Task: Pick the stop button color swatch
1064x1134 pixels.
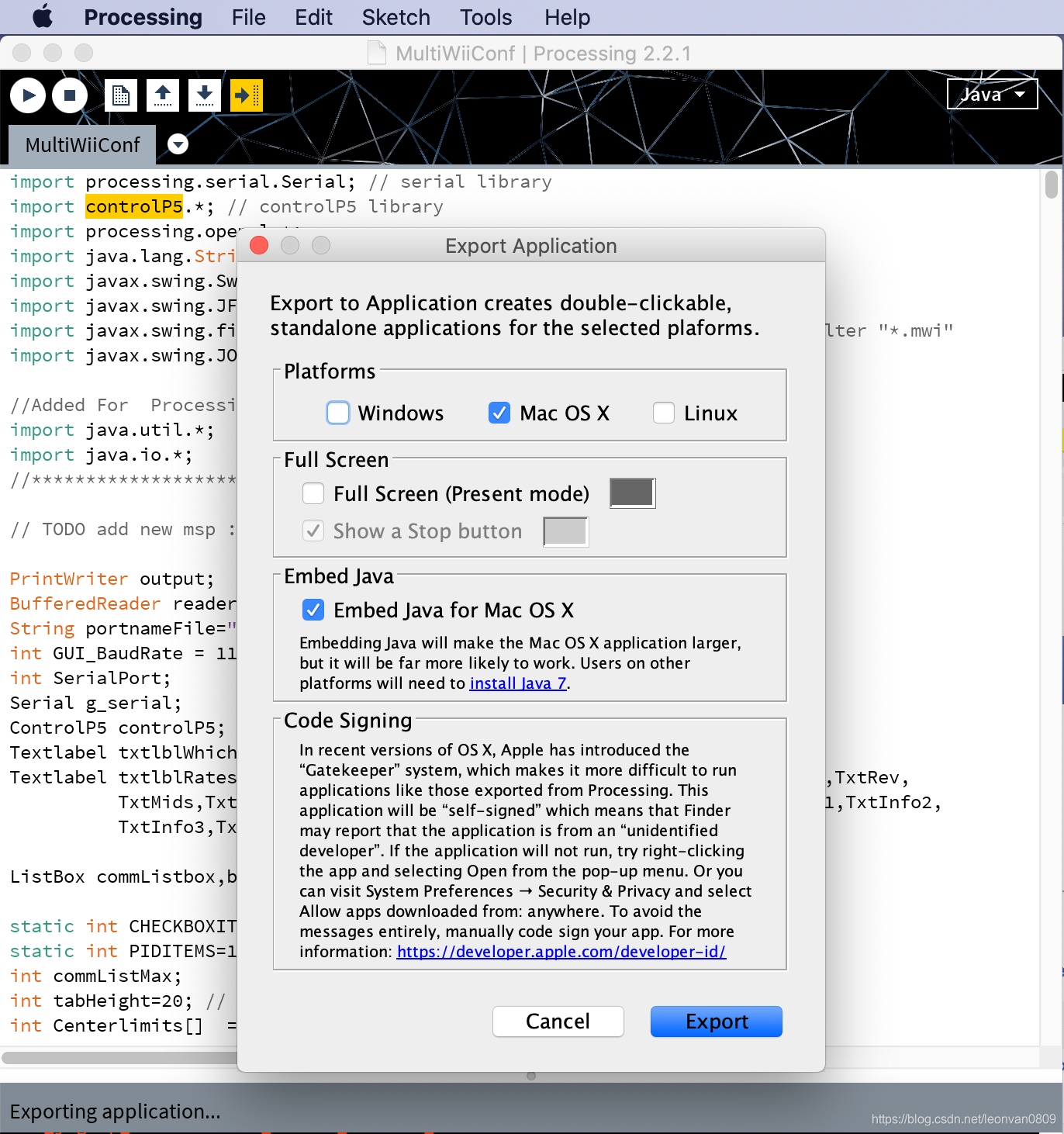Action: click(565, 531)
